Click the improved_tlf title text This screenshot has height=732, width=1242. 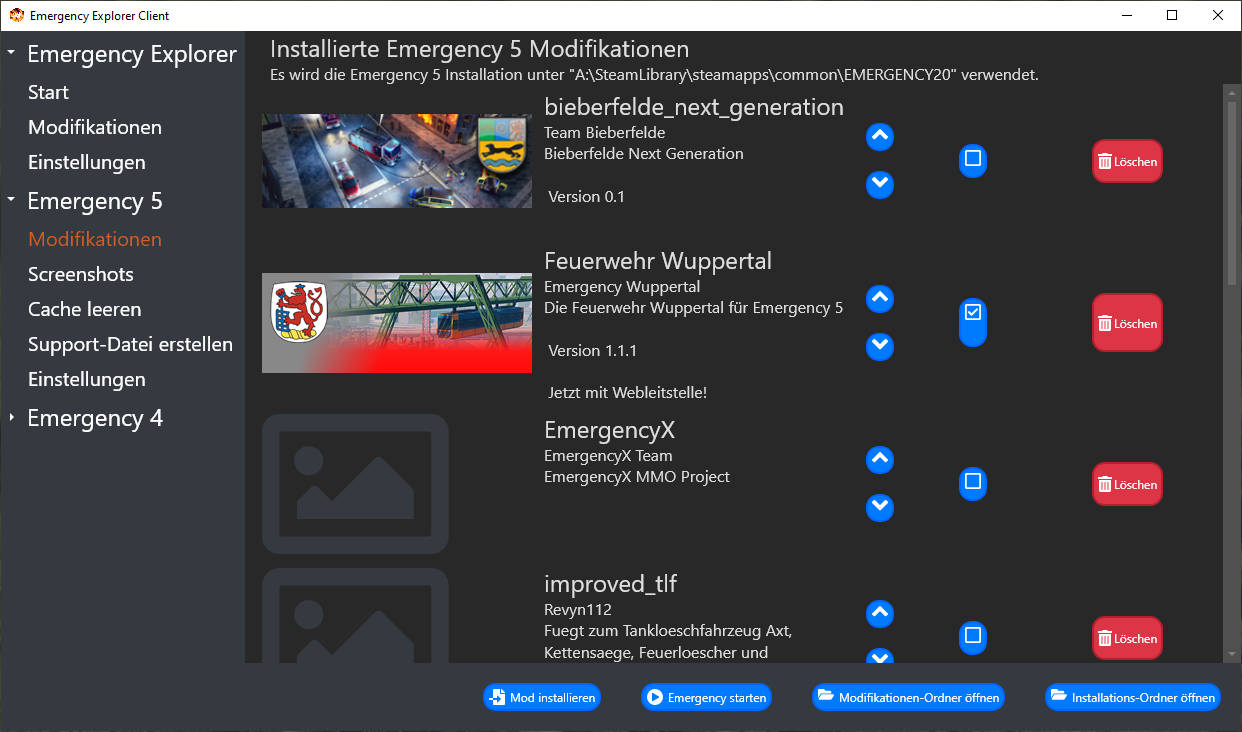[x=611, y=584]
